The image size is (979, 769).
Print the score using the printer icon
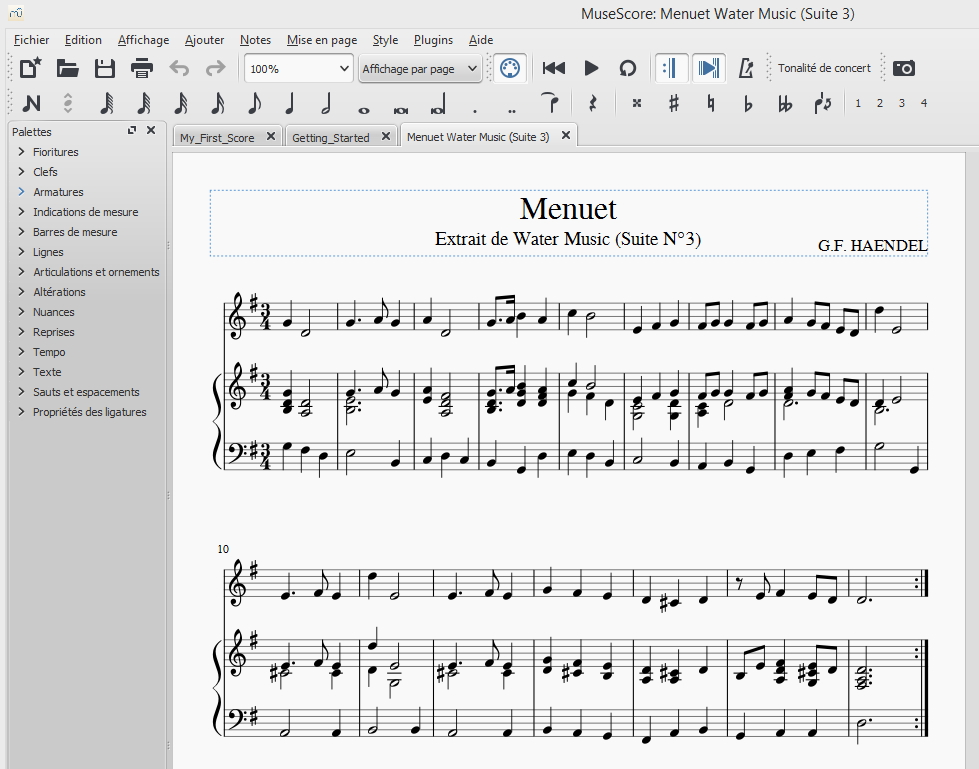[141, 68]
